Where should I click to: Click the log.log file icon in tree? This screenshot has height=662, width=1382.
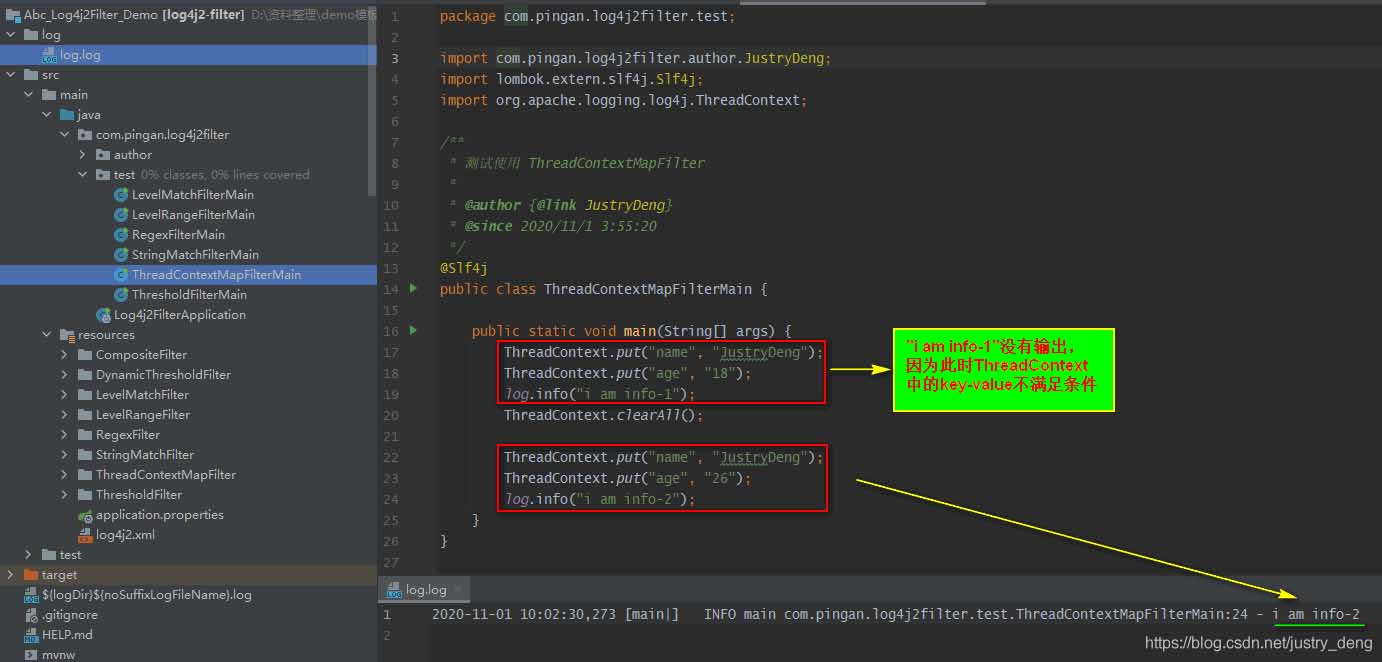coord(50,55)
